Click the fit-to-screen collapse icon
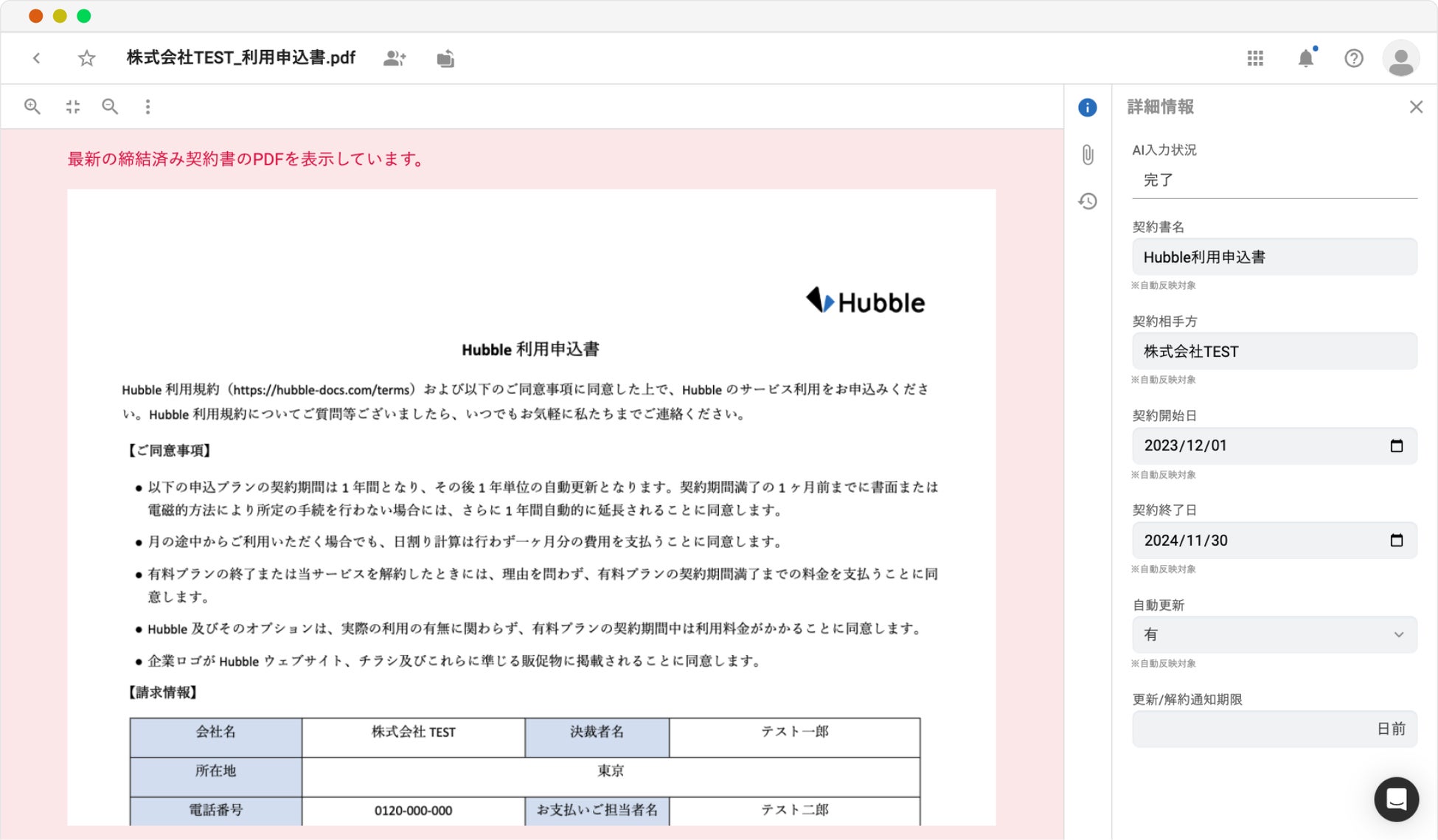The width and height of the screenshot is (1438, 840). click(x=72, y=107)
